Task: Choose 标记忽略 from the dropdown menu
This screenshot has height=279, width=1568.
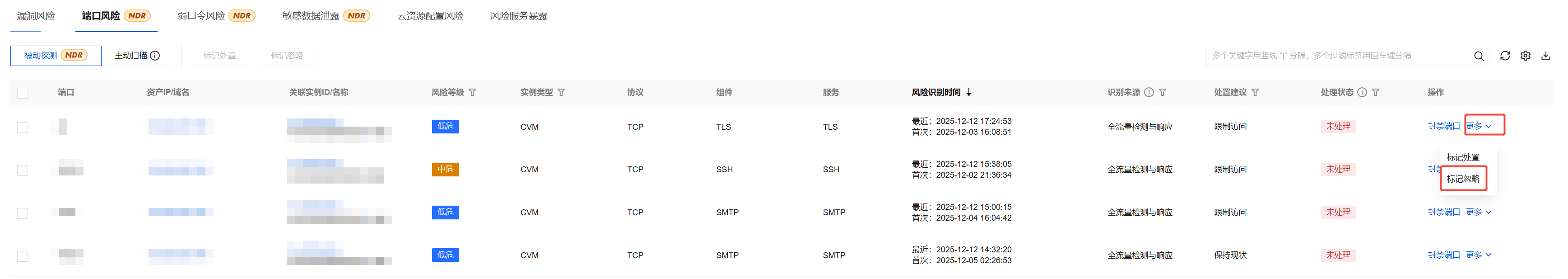Action: coord(1463,179)
